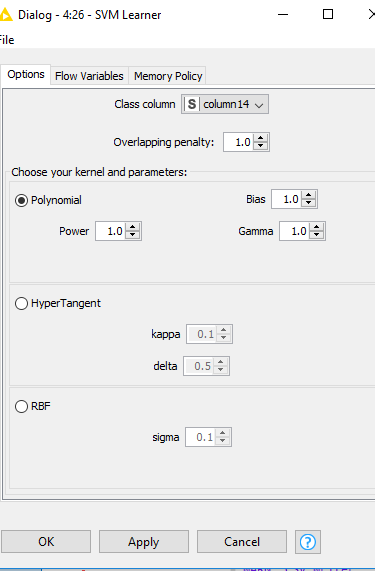The height and width of the screenshot is (571, 375).
Task: Open the Class column dropdown
Action: pos(225,104)
